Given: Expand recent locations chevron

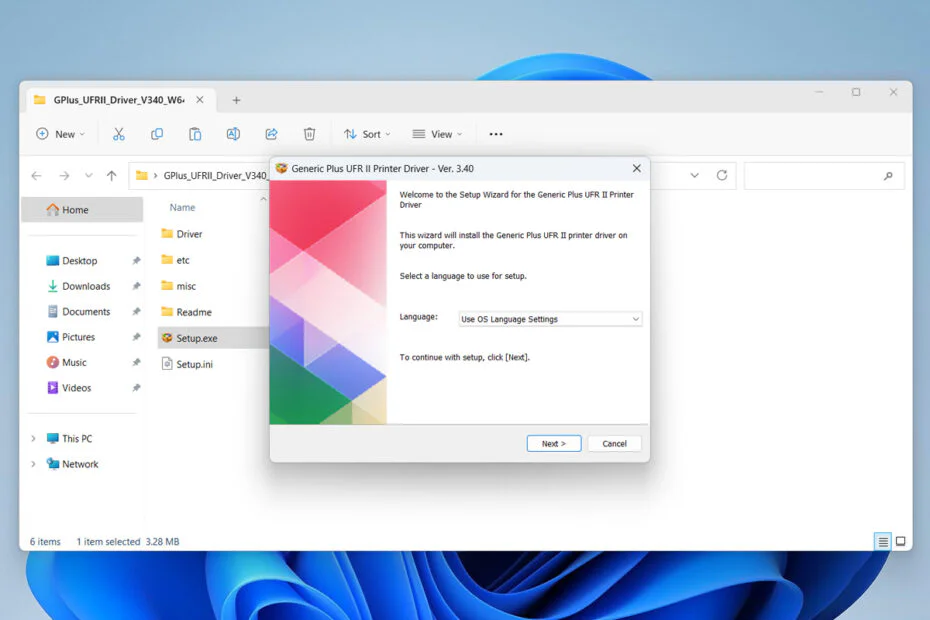Looking at the screenshot, I should tap(88, 176).
